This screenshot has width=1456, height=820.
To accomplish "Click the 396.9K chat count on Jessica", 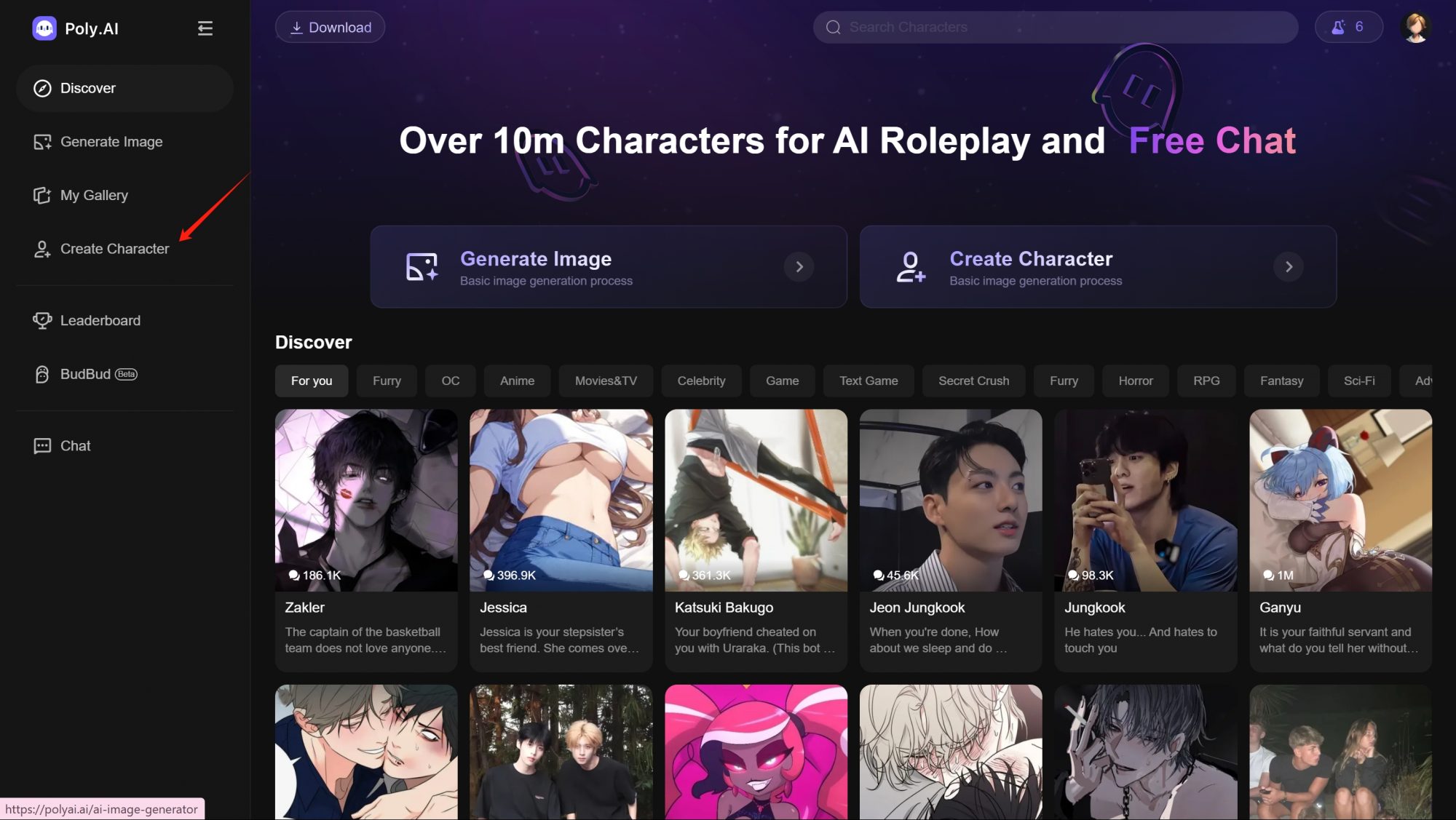I will point(510,576).
